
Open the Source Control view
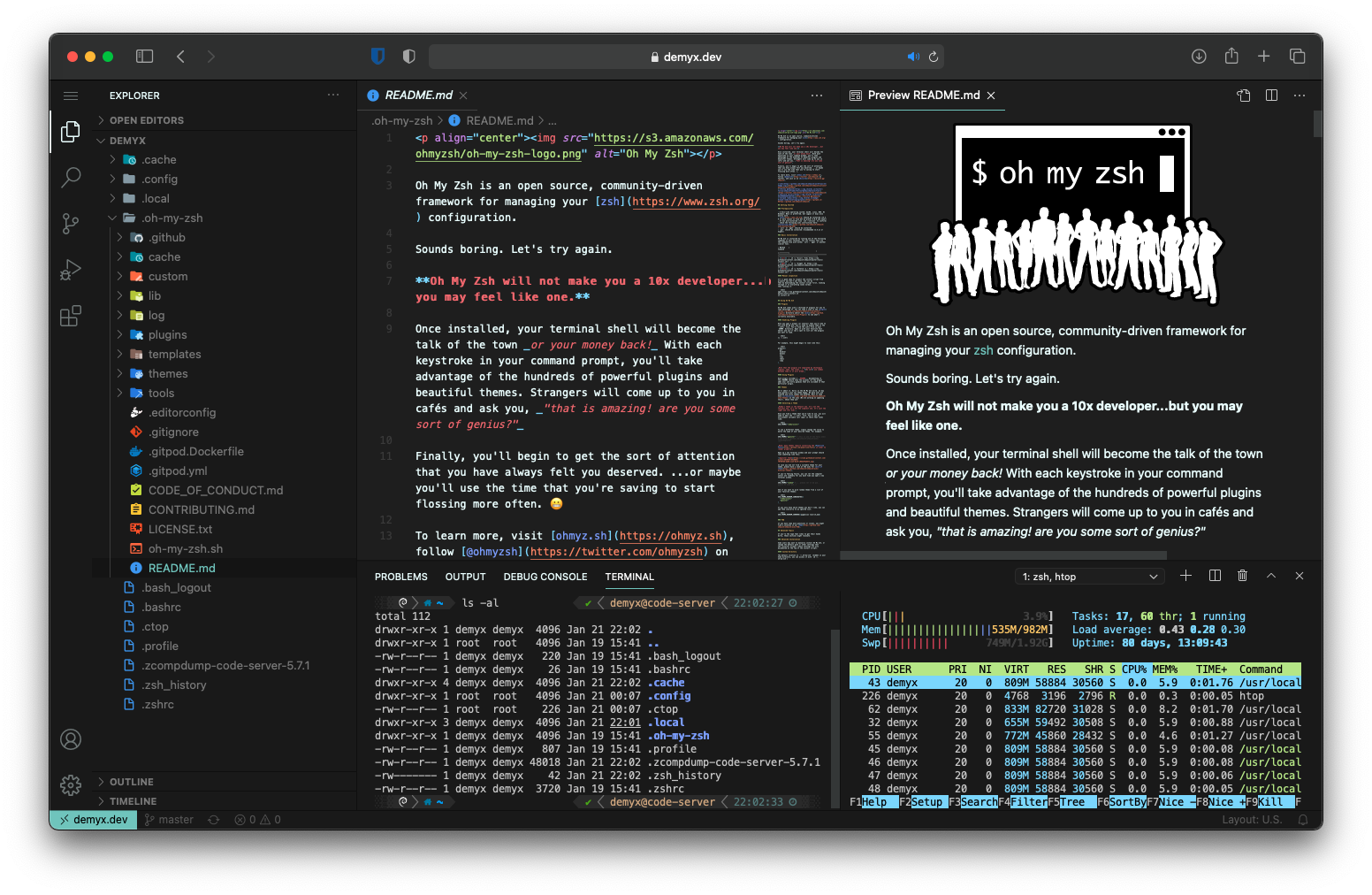[x=71, y=224]
